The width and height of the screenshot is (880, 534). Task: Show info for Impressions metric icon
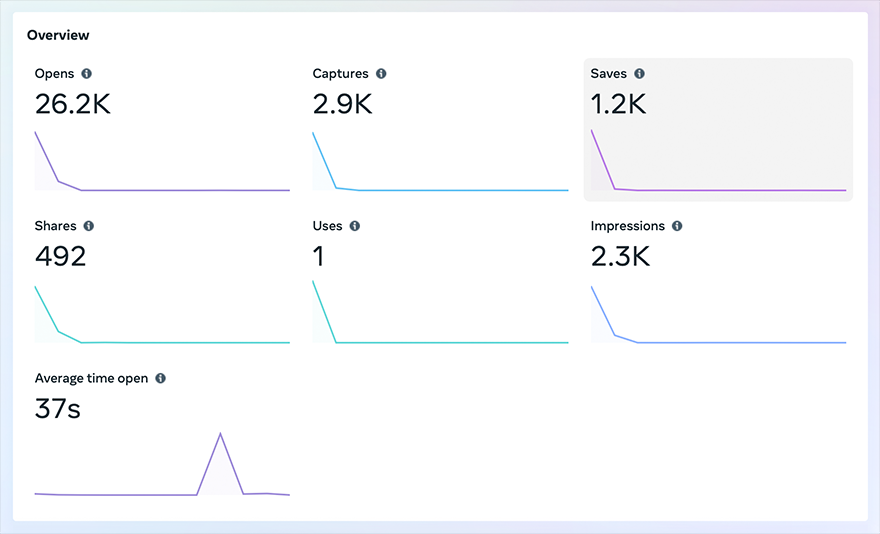[677, 226]
